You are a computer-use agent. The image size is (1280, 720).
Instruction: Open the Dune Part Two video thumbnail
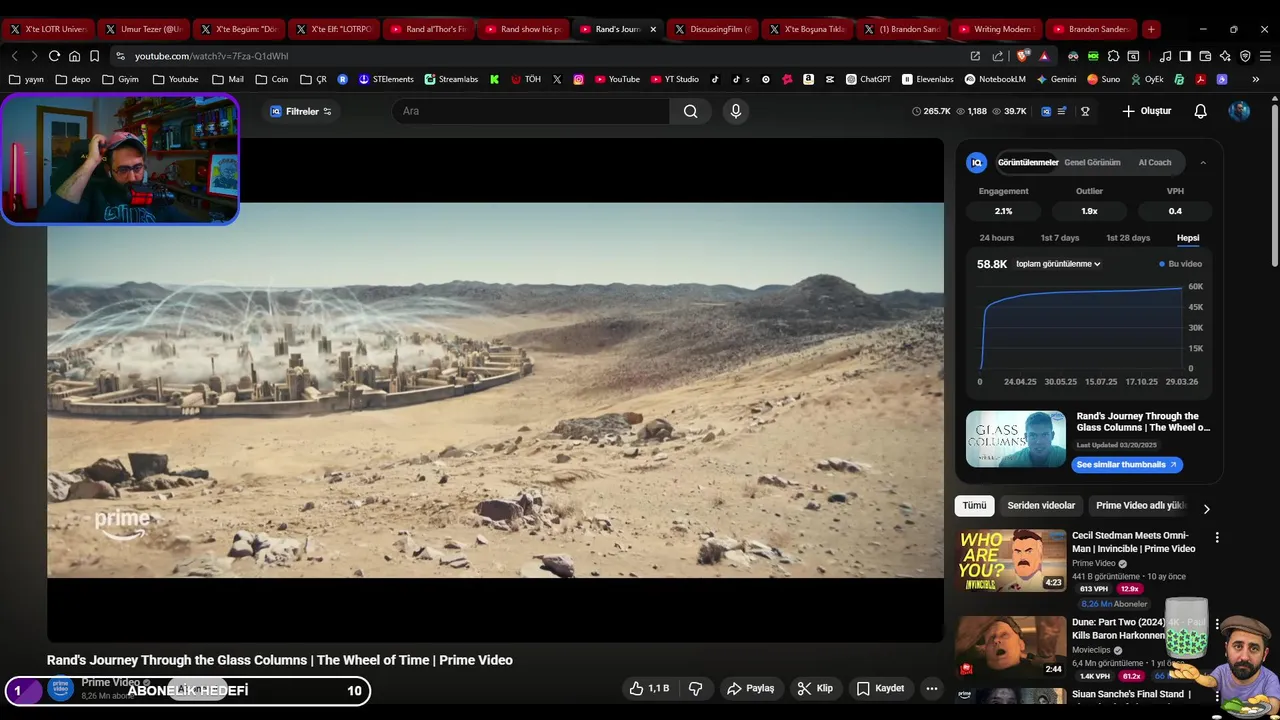pyautogui.click(x=1010, y=646)
